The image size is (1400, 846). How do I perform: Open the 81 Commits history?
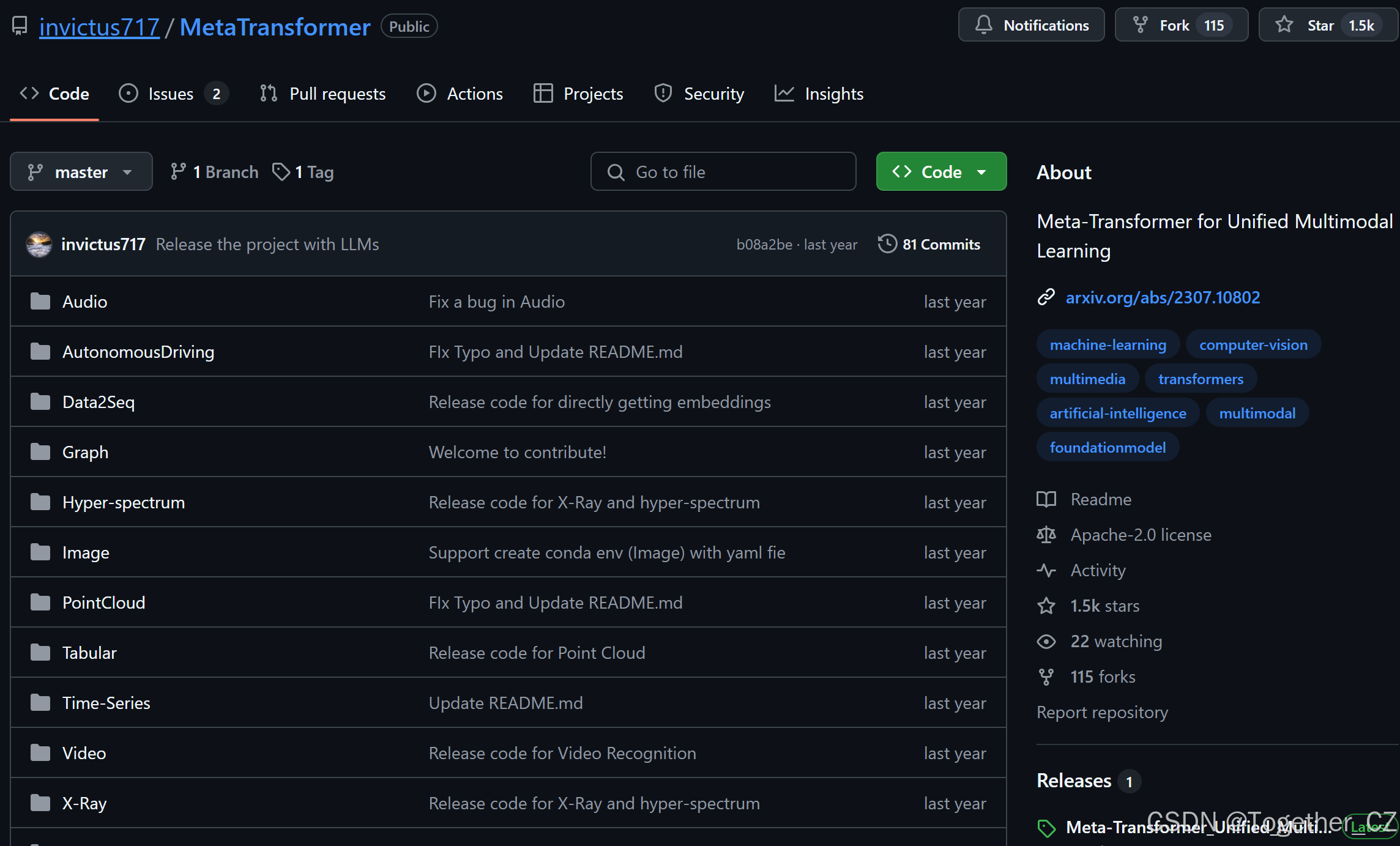pyautogui.click(x=929, y=244)
